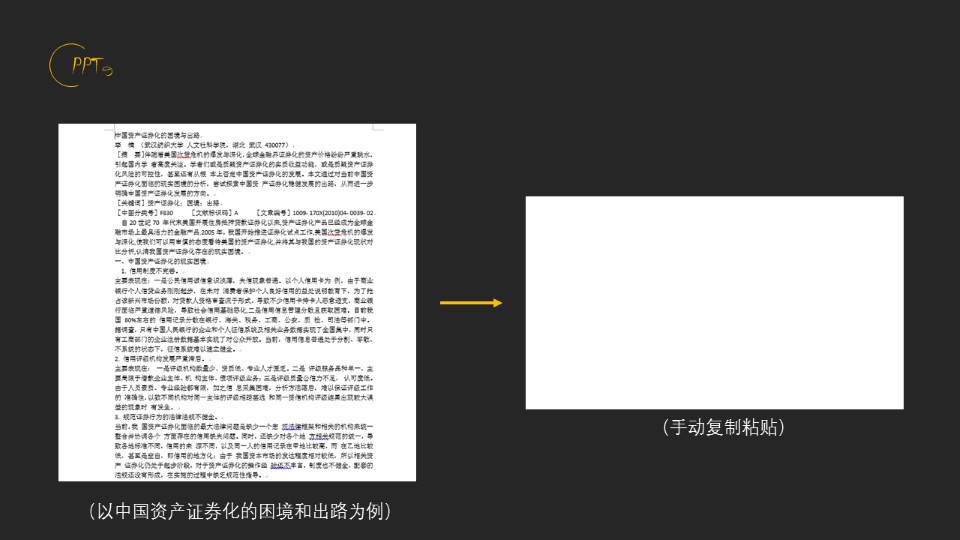The height and width of the screenshot is (540, 960).
Task: Click subheading "2. 信用评级机构发展严重滞后"
Action: tap(162, 357)
